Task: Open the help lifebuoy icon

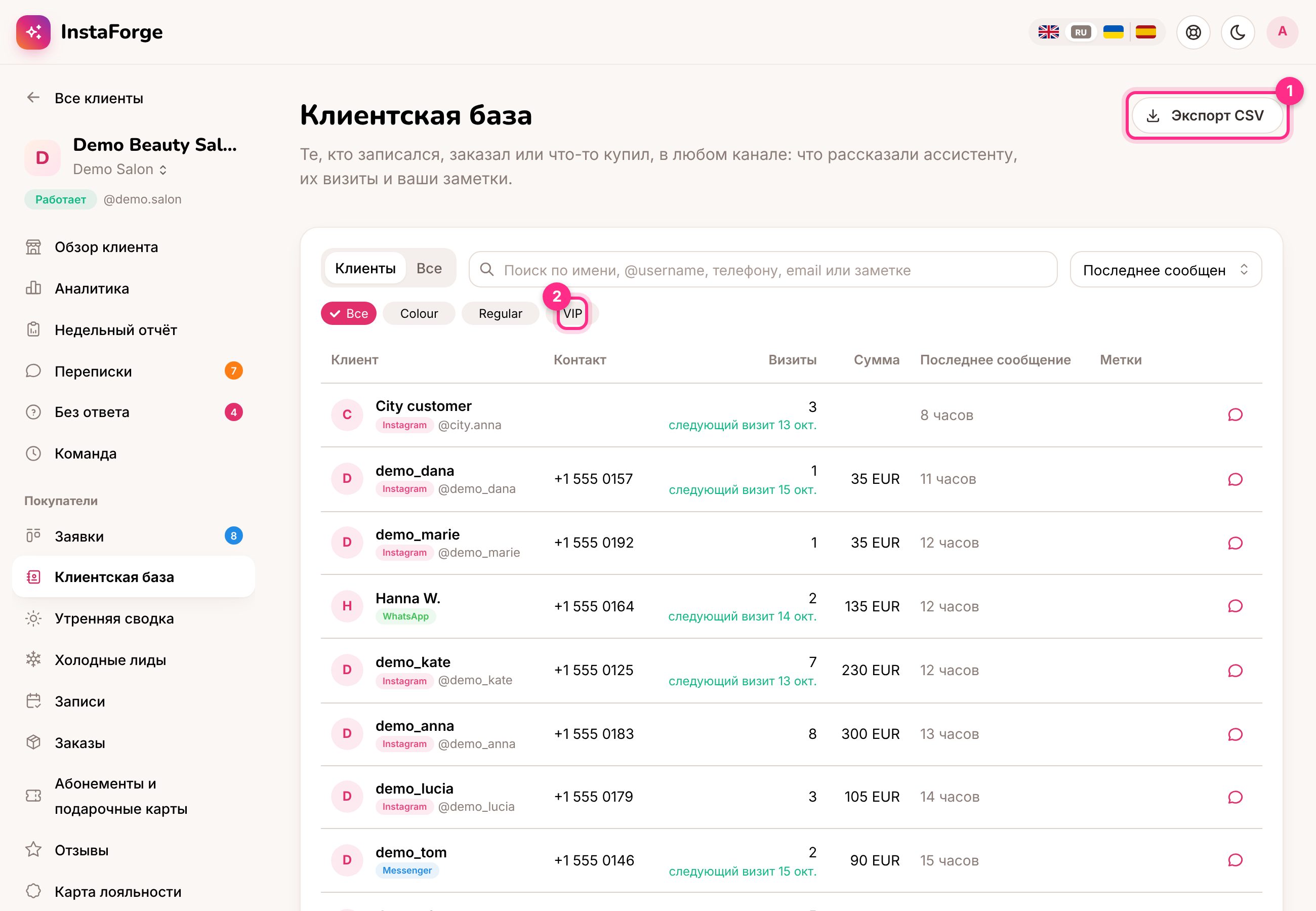Action: point(1194,32)
